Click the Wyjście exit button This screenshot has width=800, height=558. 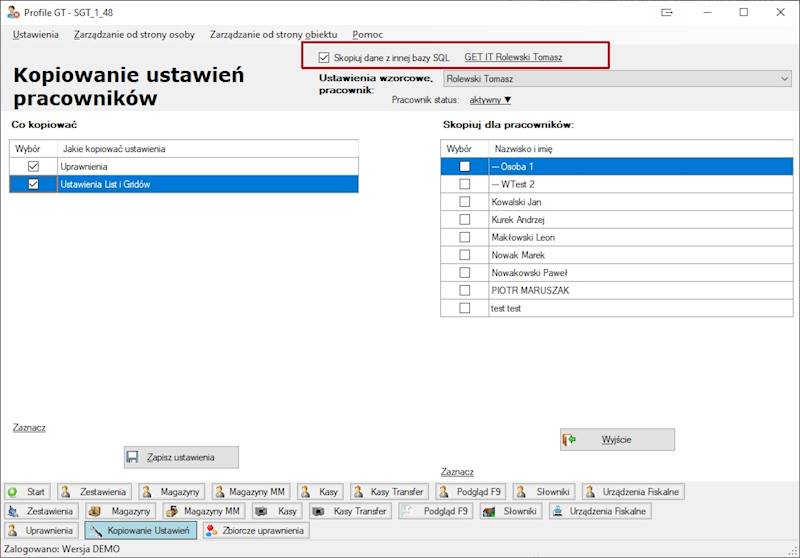(x=617, y=440)
